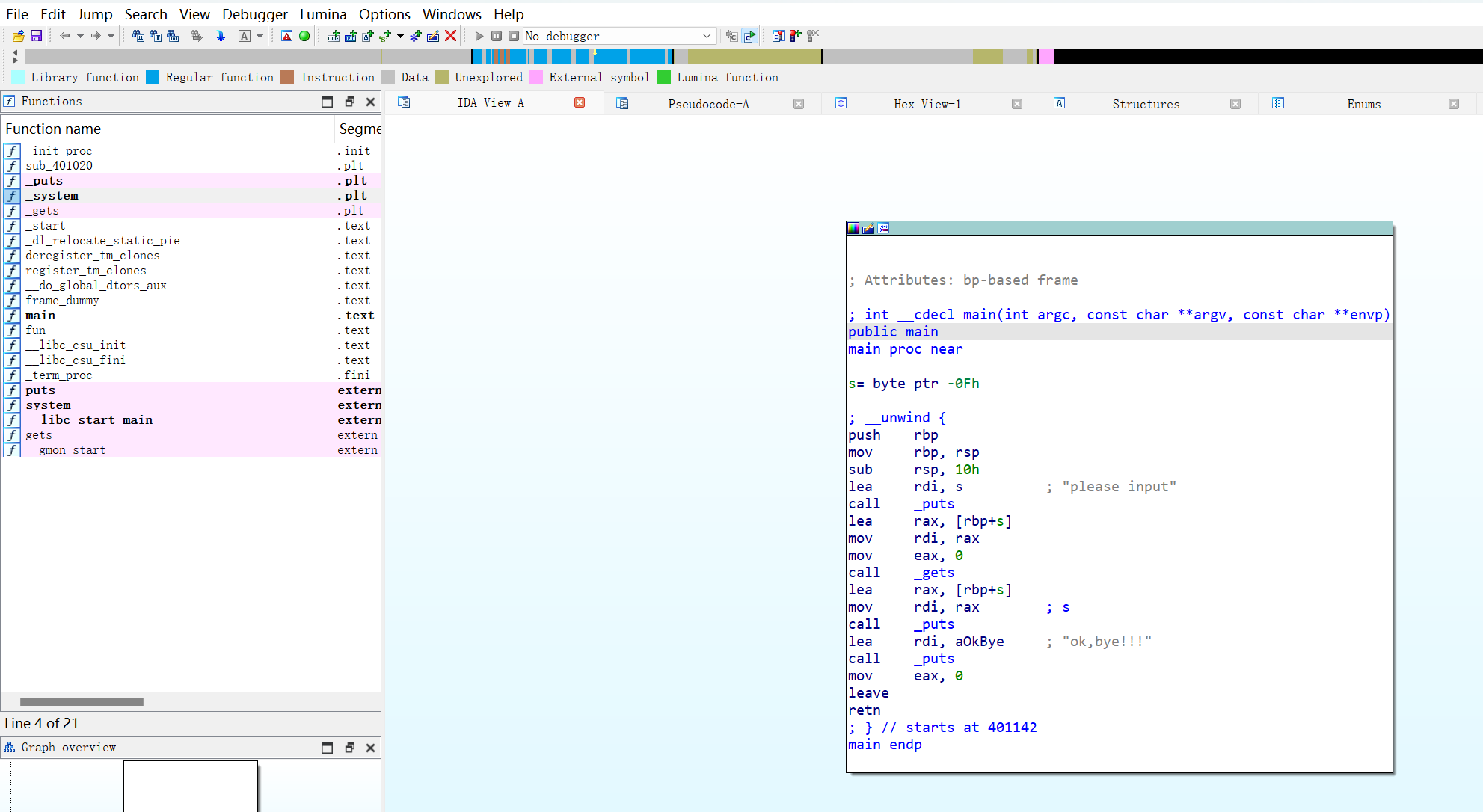Viewport: 1483px width, 812px height.
Task: Close the Pseudocode-A tab
Action: point(799,104)
